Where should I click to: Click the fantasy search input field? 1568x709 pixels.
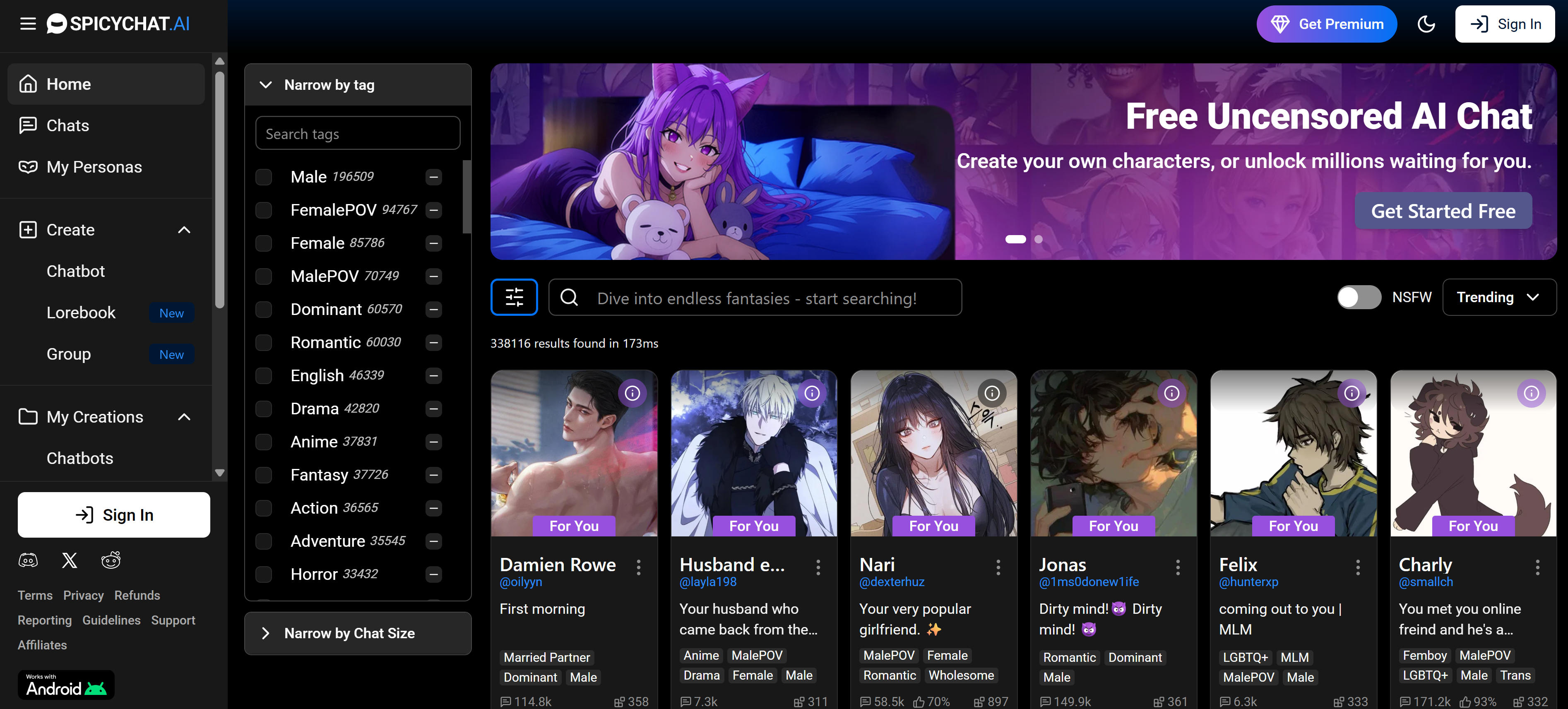[x=755, y=298]
